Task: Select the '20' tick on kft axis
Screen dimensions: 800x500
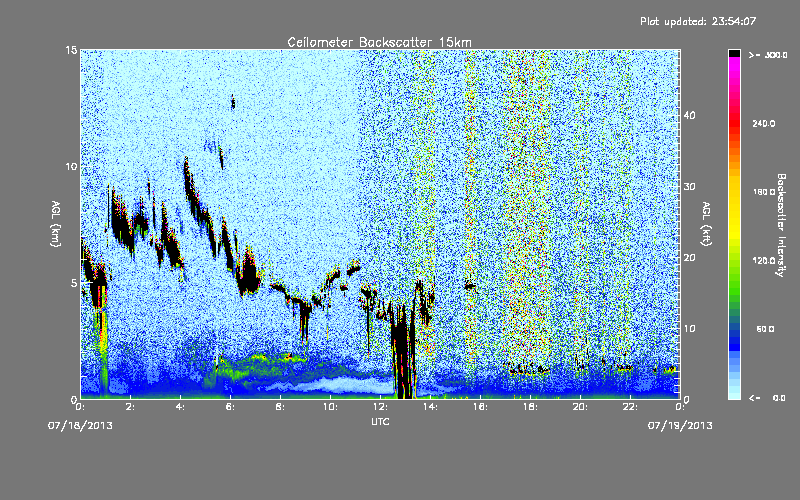Action: click(689, 258)
